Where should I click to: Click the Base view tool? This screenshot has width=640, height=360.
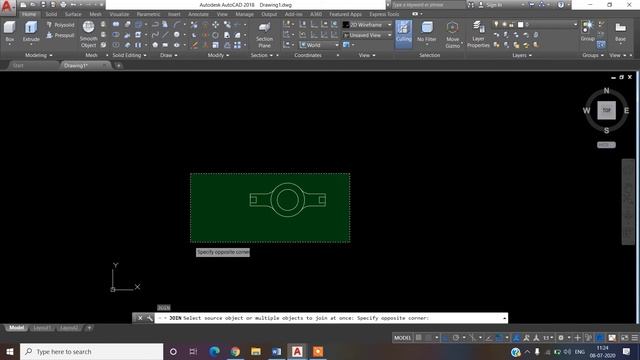point(620,32)
